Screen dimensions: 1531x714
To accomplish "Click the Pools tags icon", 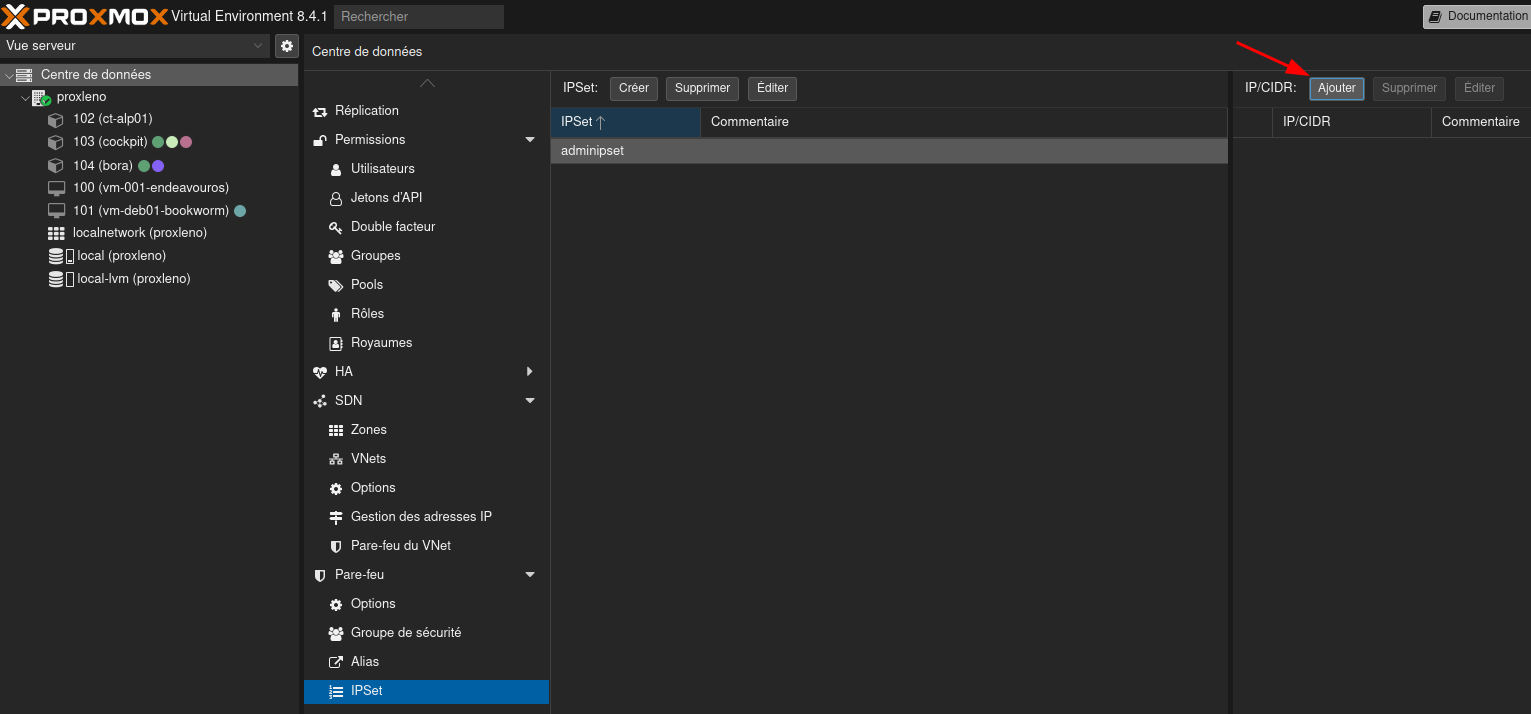I will 336,286.
